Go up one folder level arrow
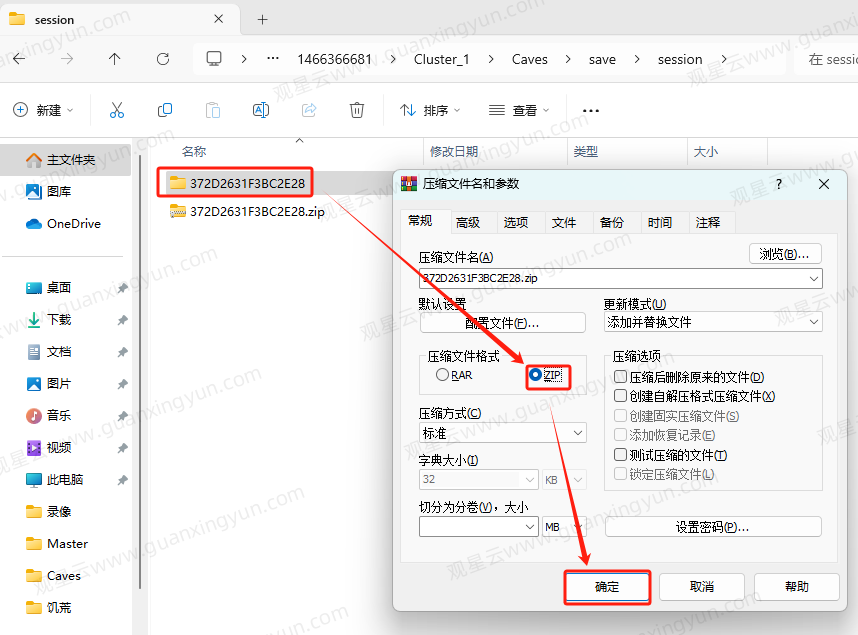 (114, 59)
